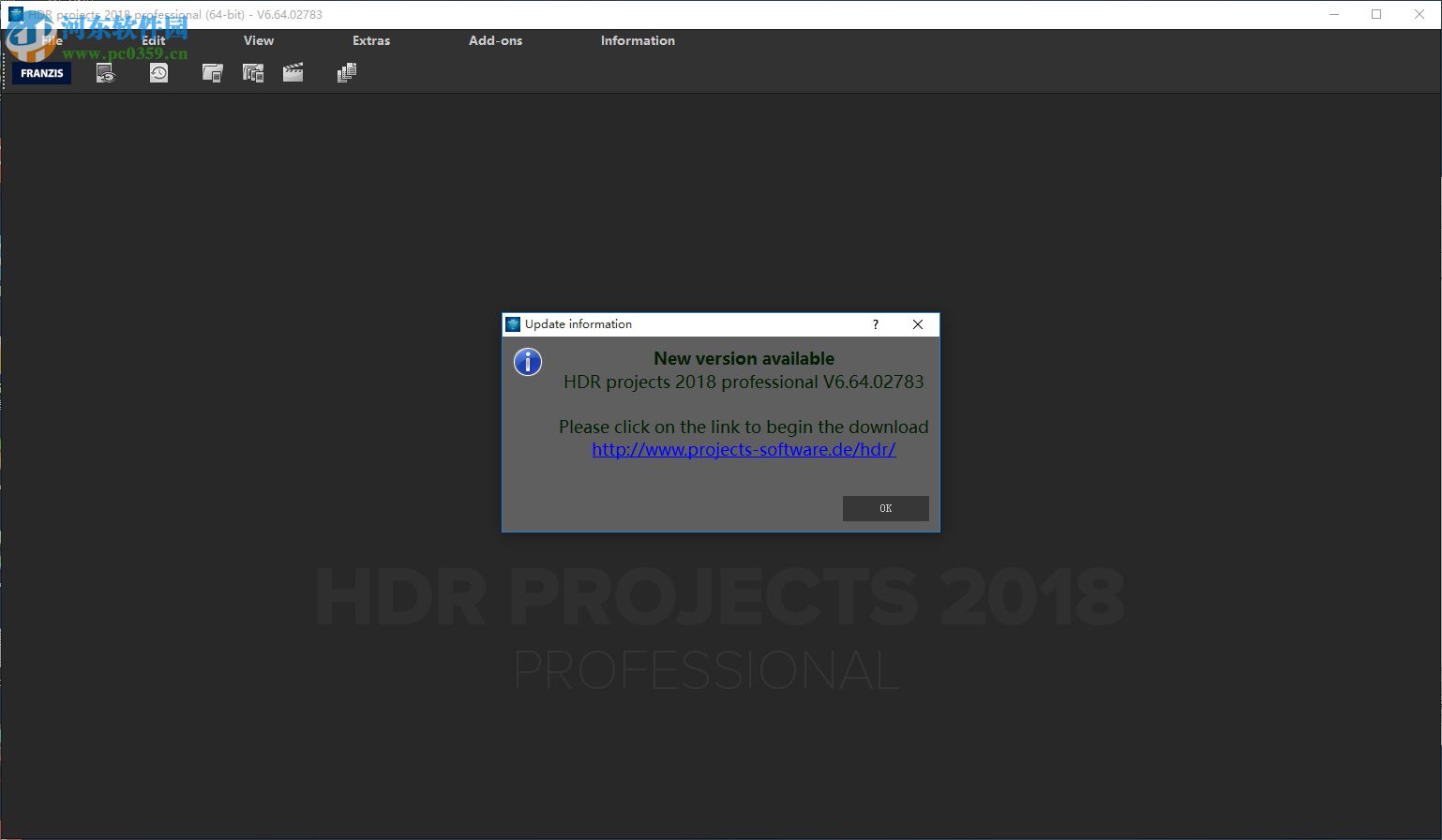Open the View menu

tap(258, 40)
